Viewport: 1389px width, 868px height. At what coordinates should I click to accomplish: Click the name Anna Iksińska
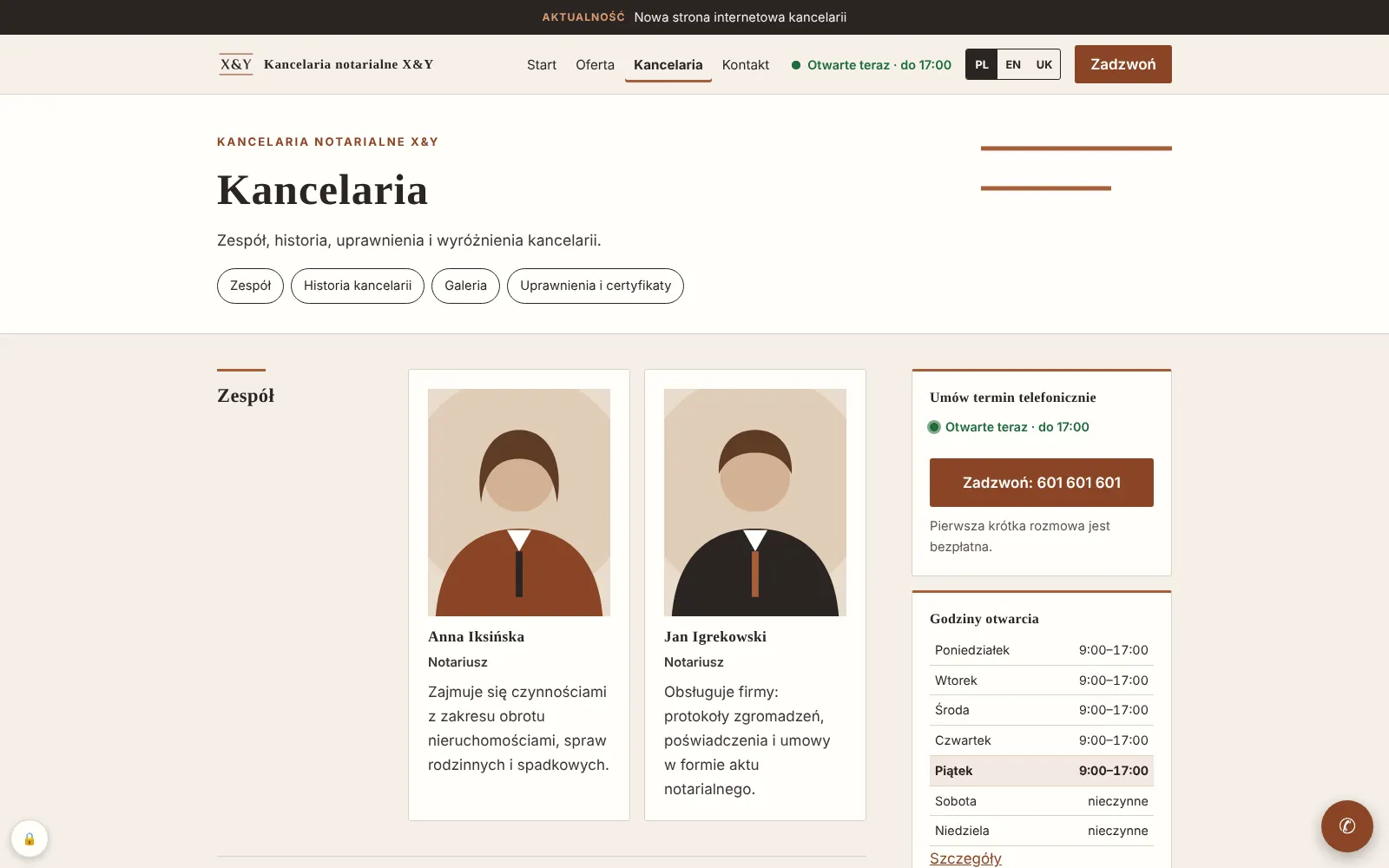476,636
